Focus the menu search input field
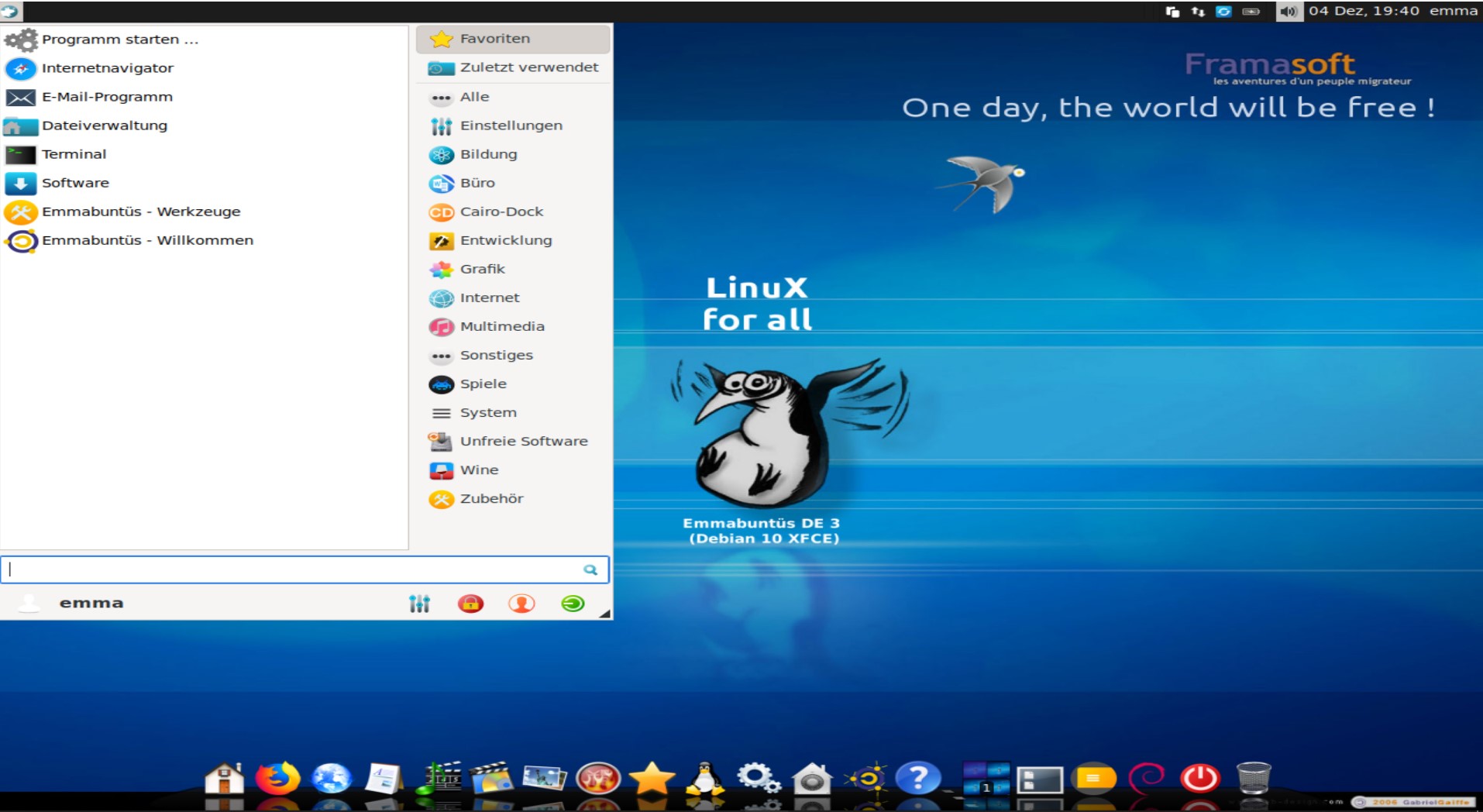Viewport: 1483px width, 812px height. pyautogui.click(x=305, y=569)
